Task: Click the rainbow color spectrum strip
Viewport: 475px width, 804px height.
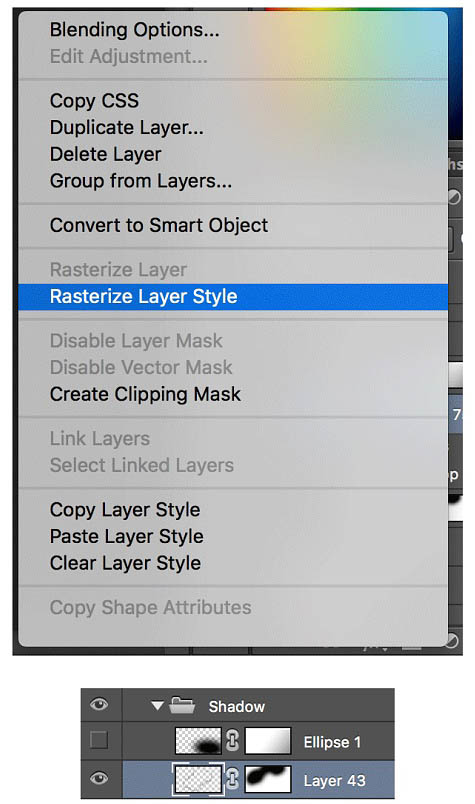Action: pos(363,9)
